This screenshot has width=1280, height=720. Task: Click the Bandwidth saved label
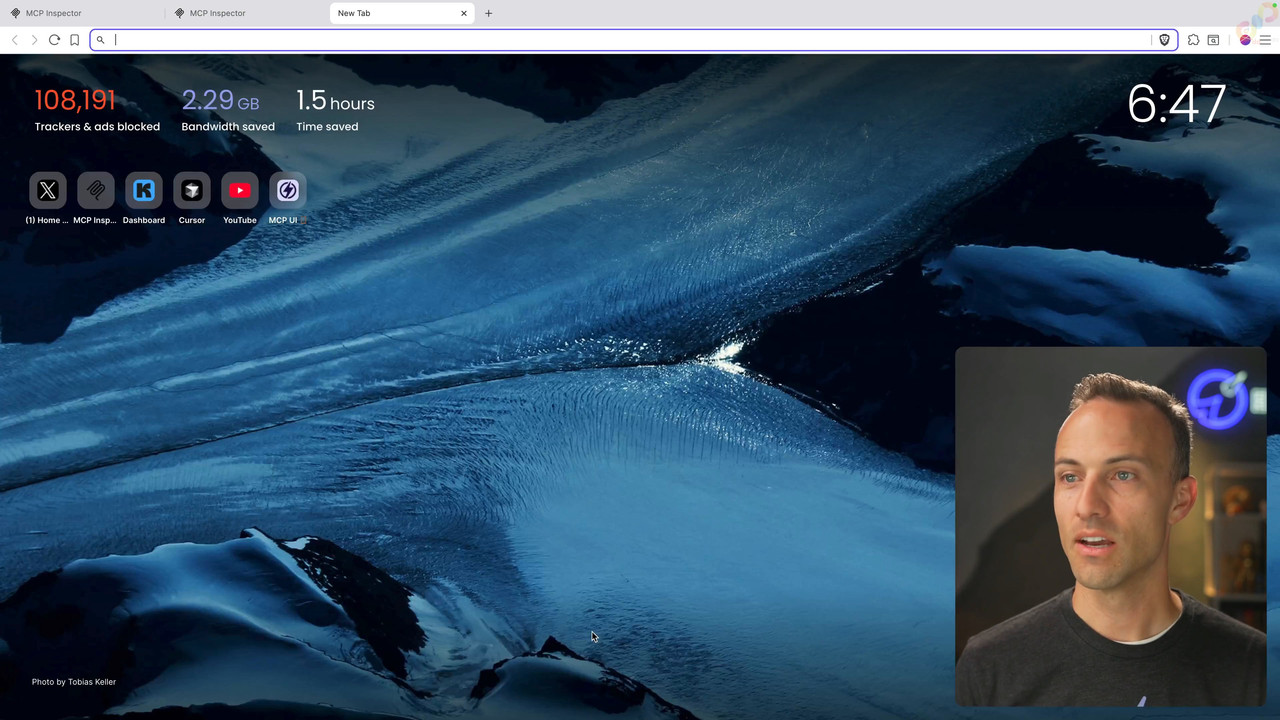(x=228, y=127)
